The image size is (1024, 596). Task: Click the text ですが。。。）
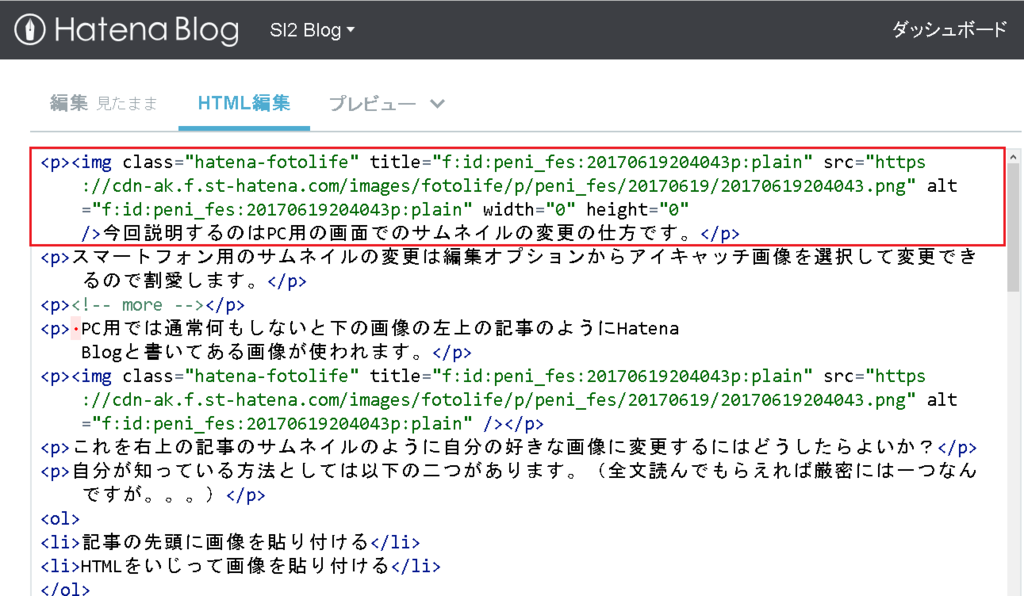150,495
